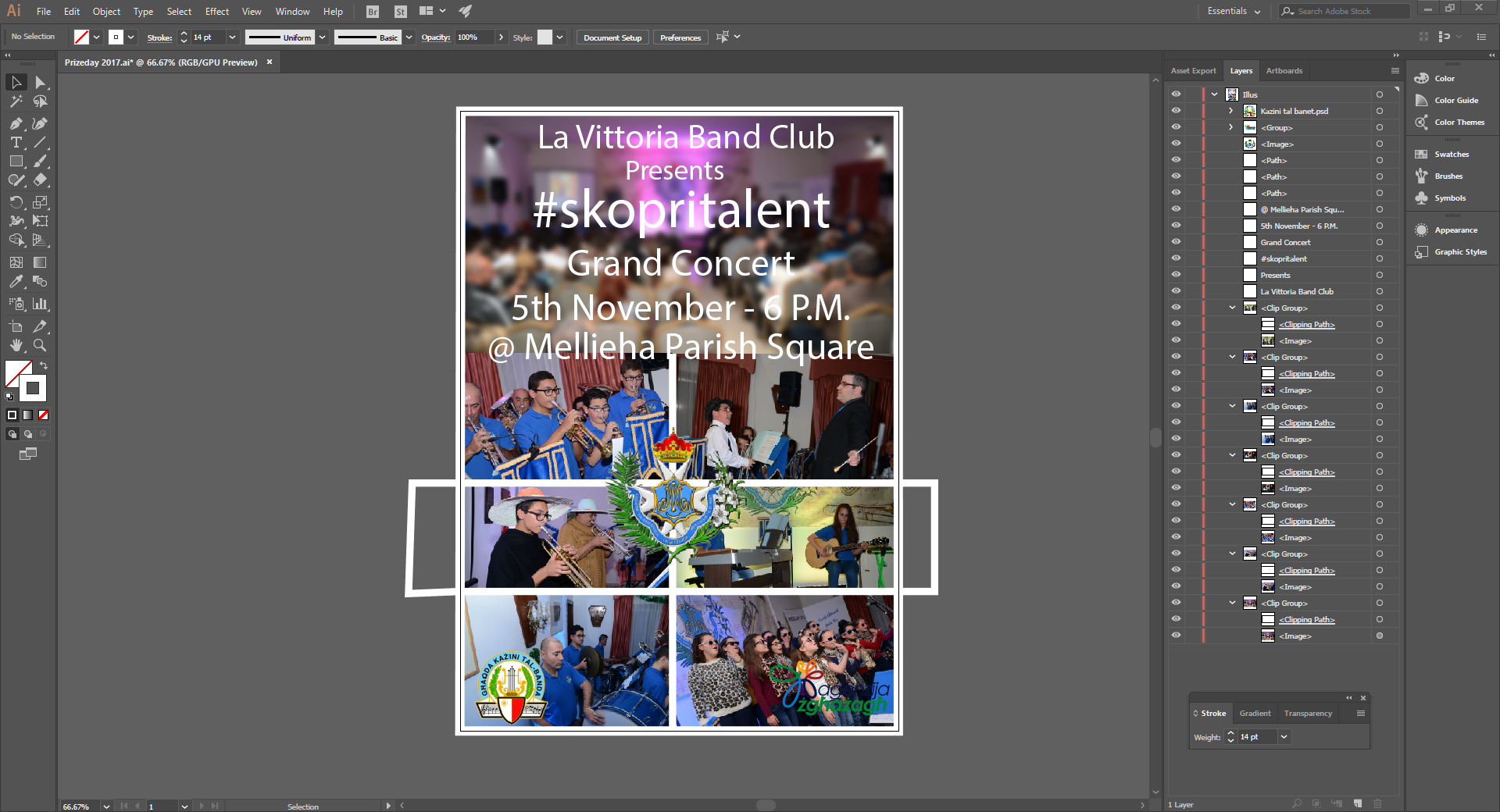Toggle visibility of Grand Concert layer
The height and width of the screenshot is (812, 1500).
pos(1176,242)
